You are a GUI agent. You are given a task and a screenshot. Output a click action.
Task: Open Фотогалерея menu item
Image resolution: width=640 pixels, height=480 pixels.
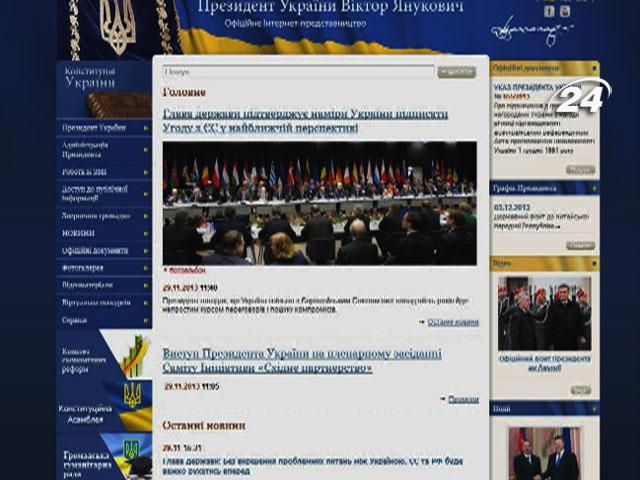82,268
